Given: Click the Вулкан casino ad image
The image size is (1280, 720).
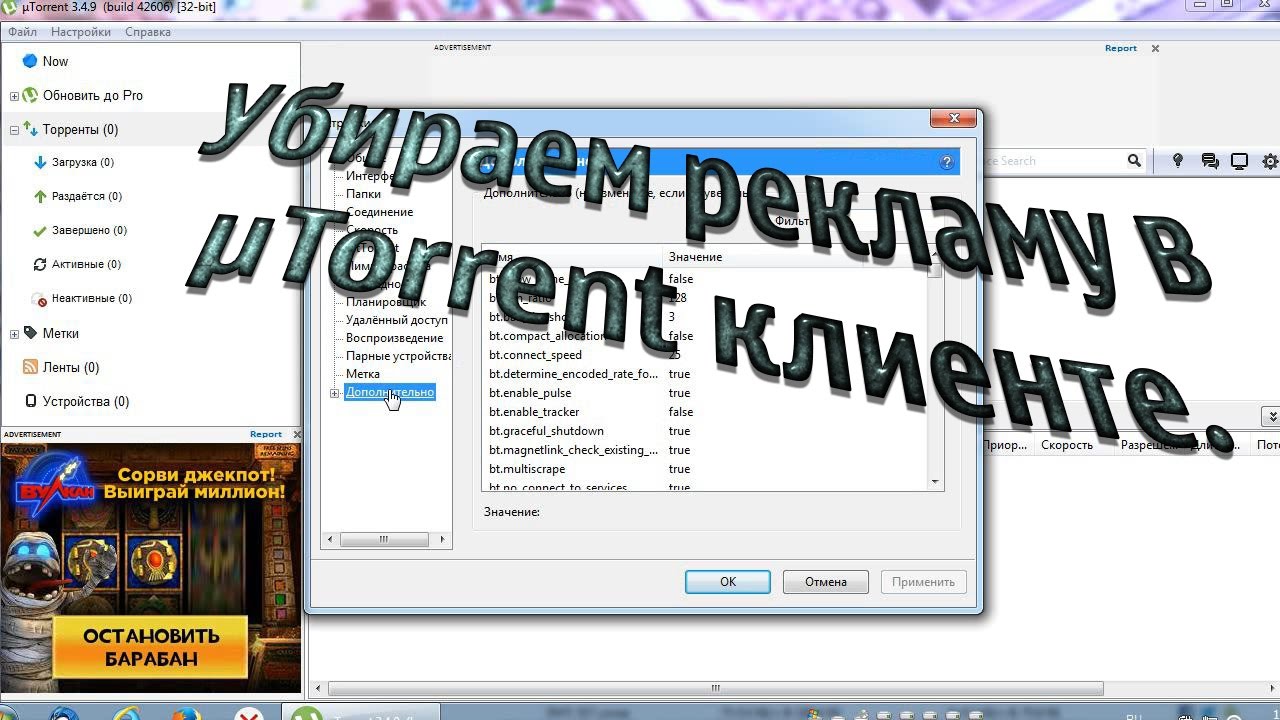Looking at the screenshot, I should (150, 568).
